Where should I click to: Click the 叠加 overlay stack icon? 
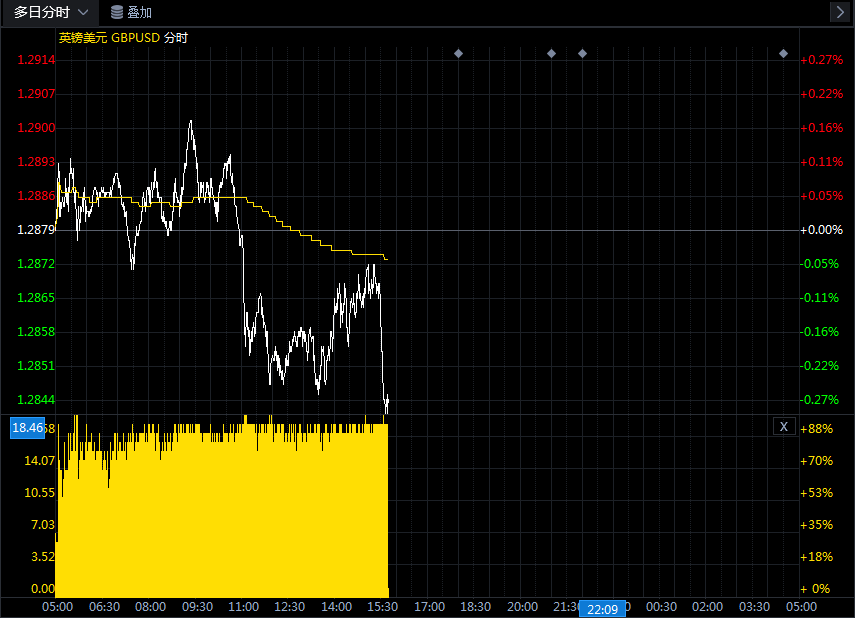coord(118,12)
